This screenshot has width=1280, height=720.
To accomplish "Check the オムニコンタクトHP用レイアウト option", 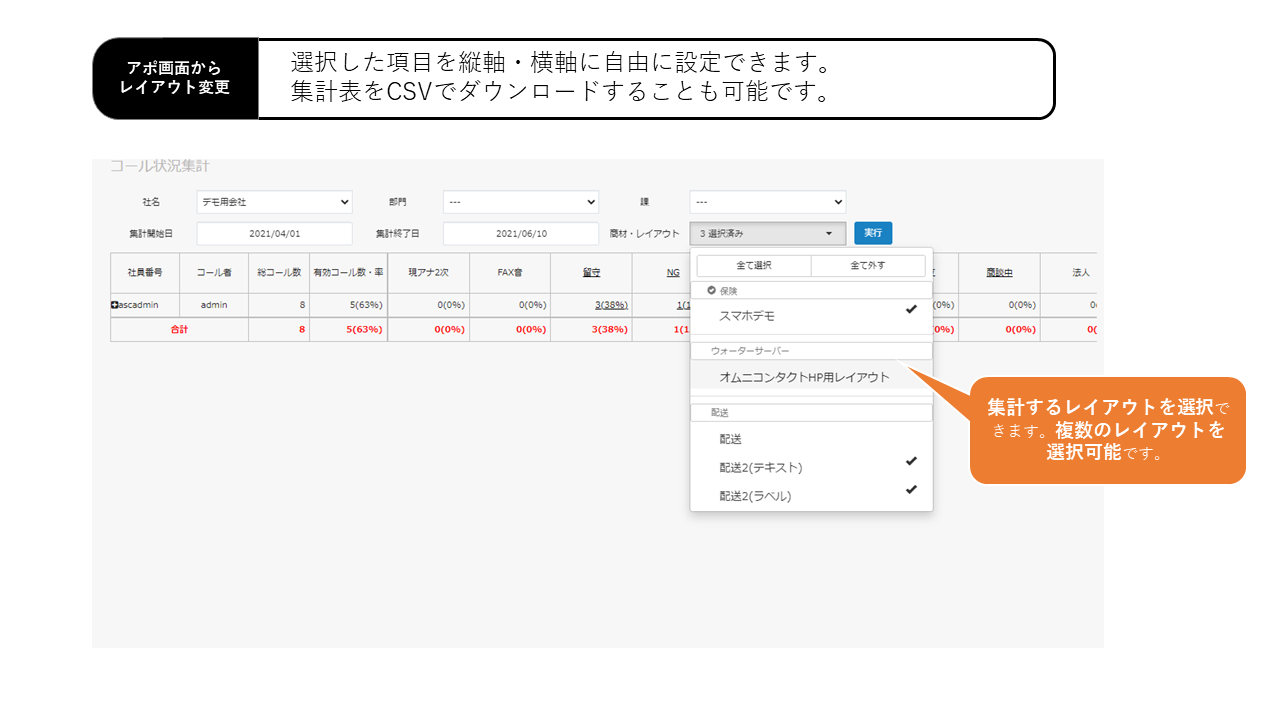I will pyautogui.click(x=811, y=377).
